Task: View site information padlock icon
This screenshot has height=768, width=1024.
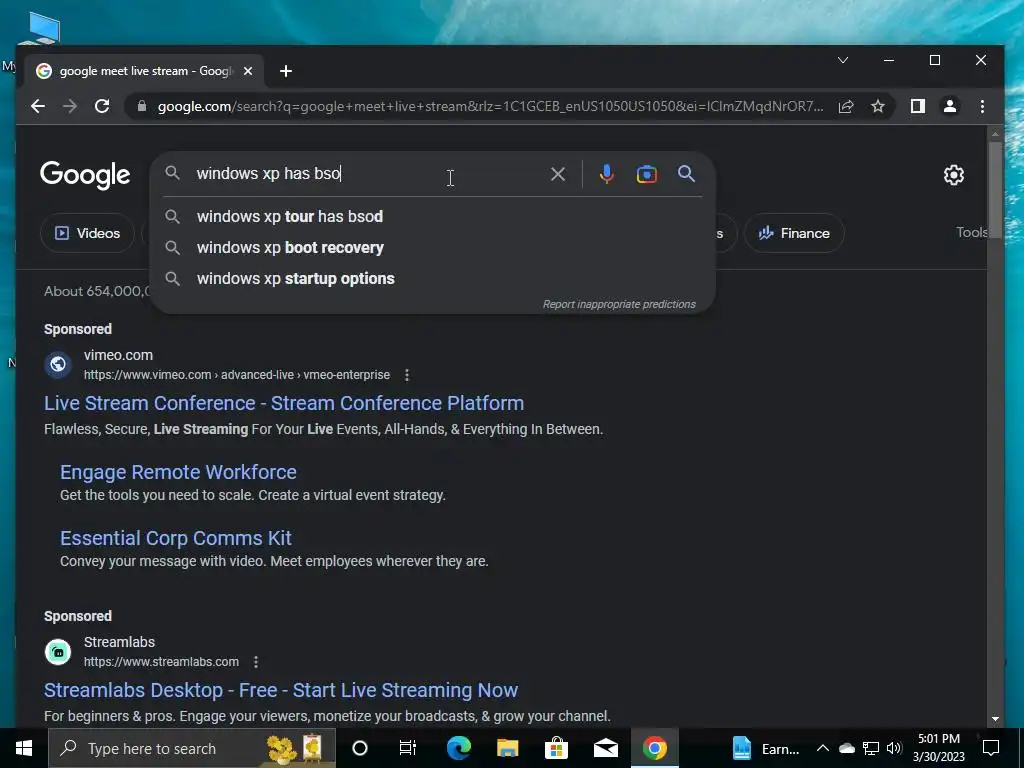Action: (141, 106)
